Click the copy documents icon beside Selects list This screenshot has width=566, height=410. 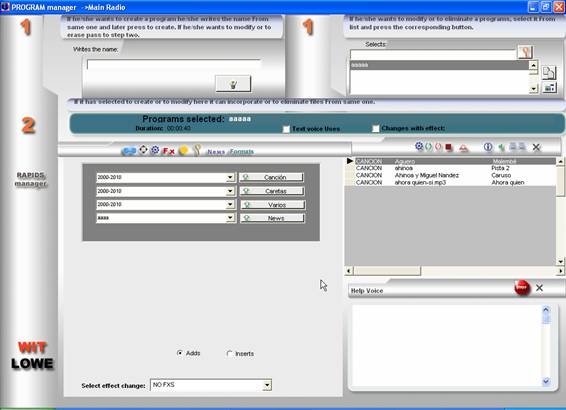point(549,72)
